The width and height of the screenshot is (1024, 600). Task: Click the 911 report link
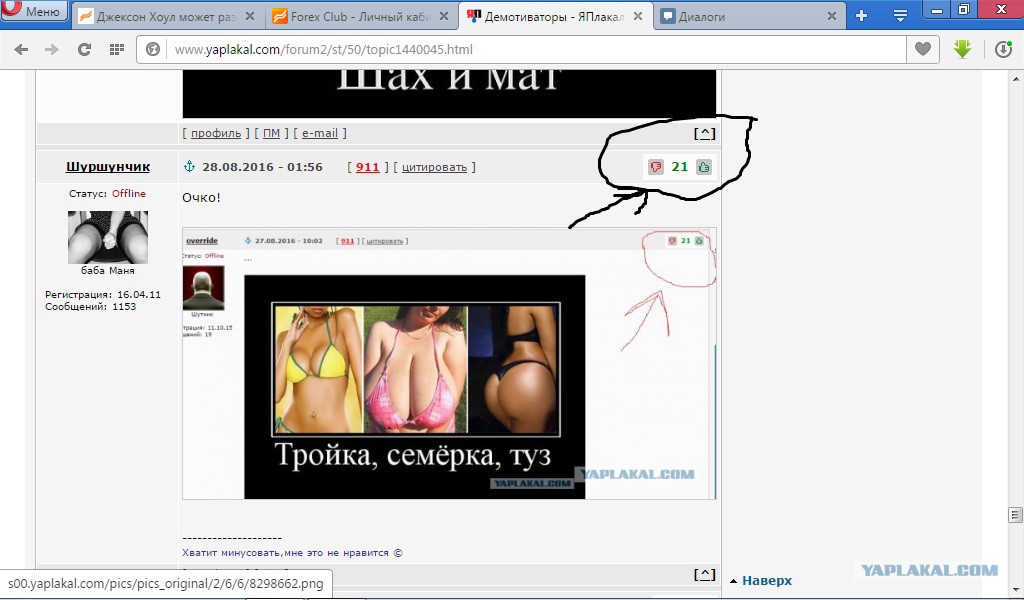(x=367, y=167)
